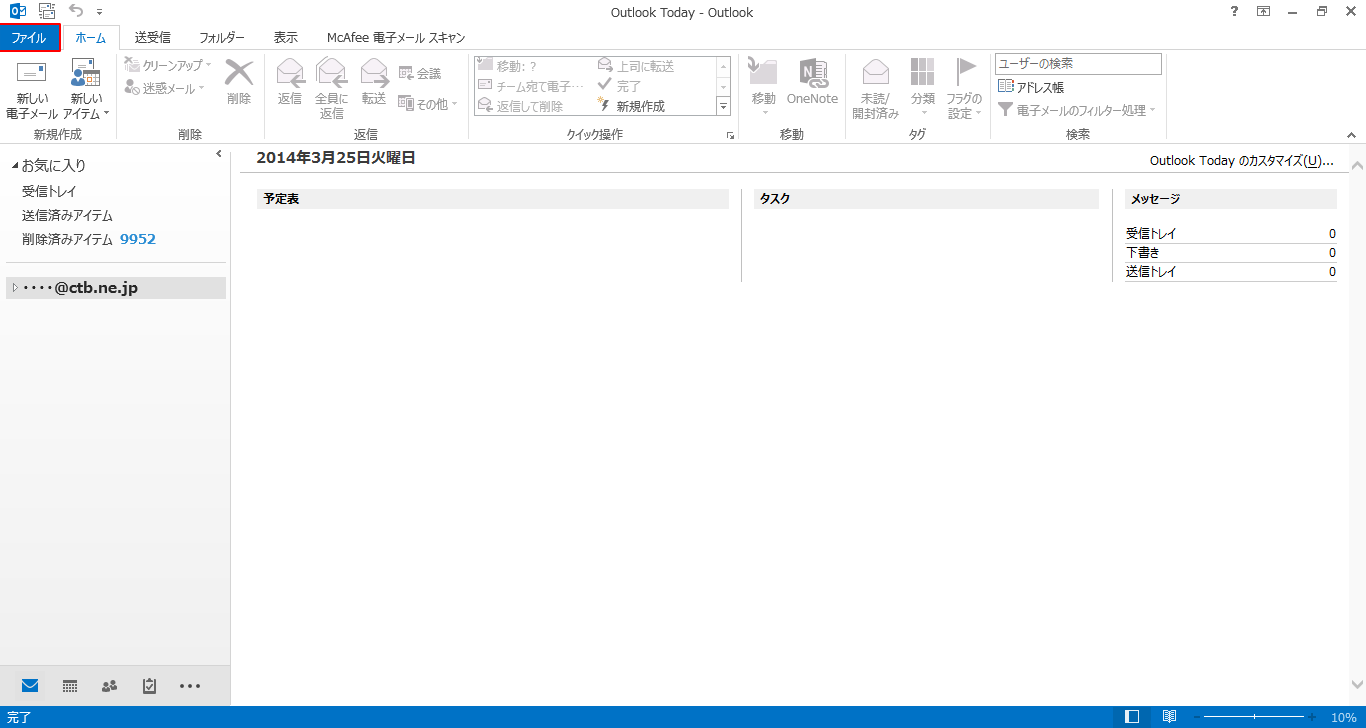Create a new email with 新しい電子メール
Viewport: 1366px width, 728px height.
click(x=32, y=90)
